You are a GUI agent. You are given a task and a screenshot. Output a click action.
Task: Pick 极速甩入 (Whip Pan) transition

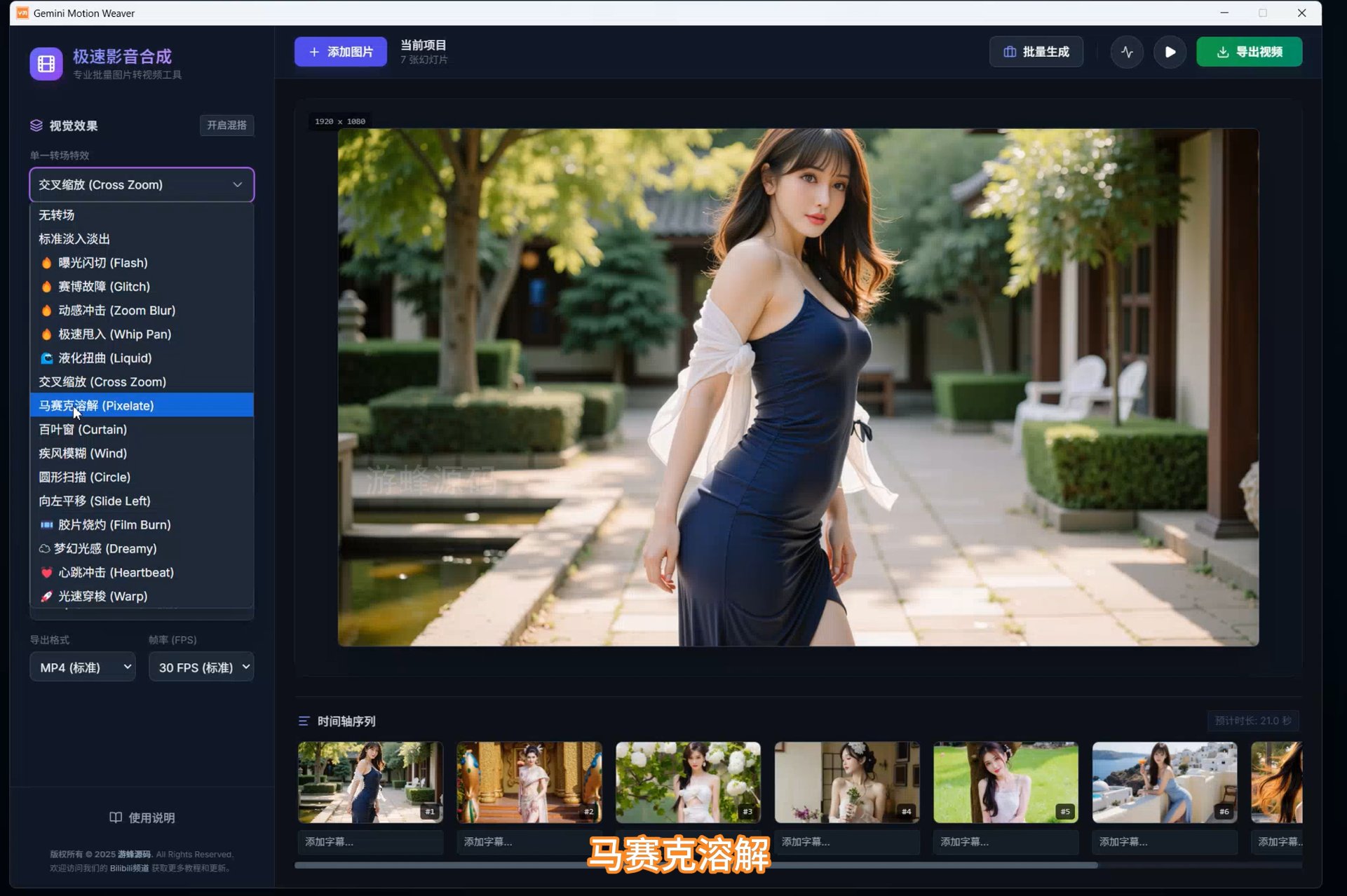tap(142, 334)
